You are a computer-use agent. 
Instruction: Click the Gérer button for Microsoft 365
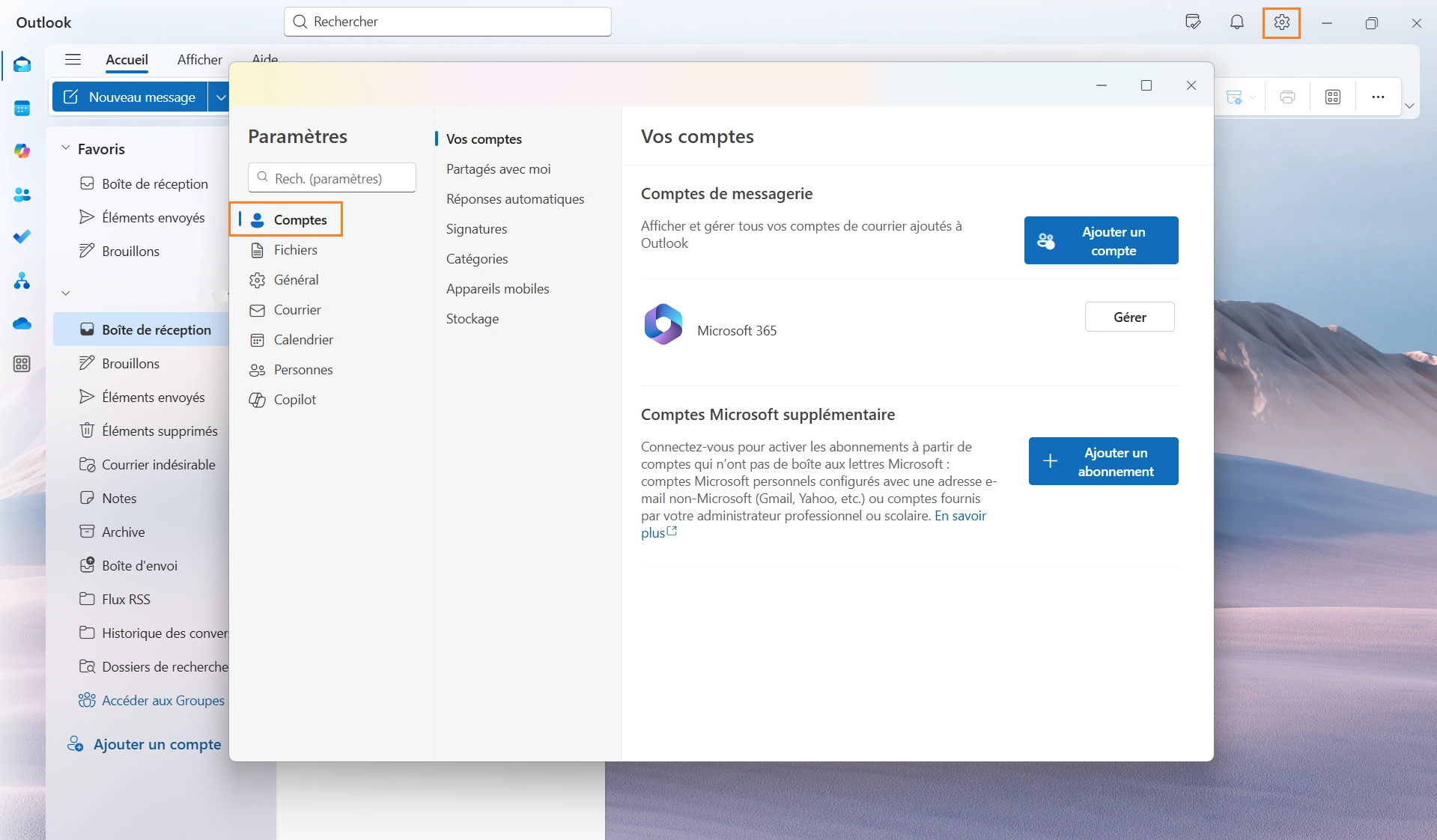pos(1128,317)
